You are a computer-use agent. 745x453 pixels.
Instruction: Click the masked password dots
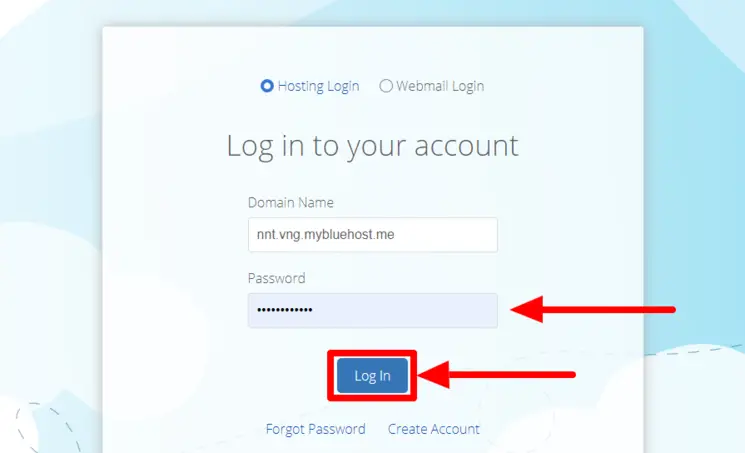click(x=285, y=310)
